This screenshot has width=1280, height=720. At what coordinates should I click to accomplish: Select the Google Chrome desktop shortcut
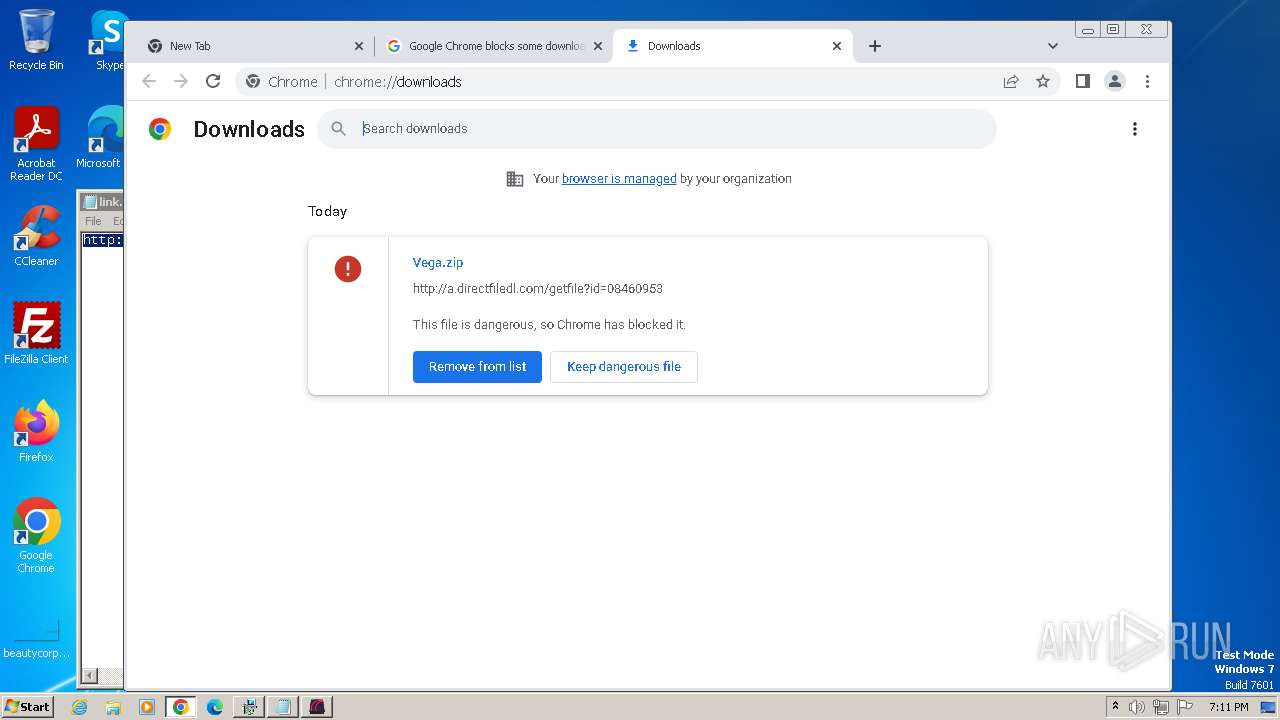36,535
